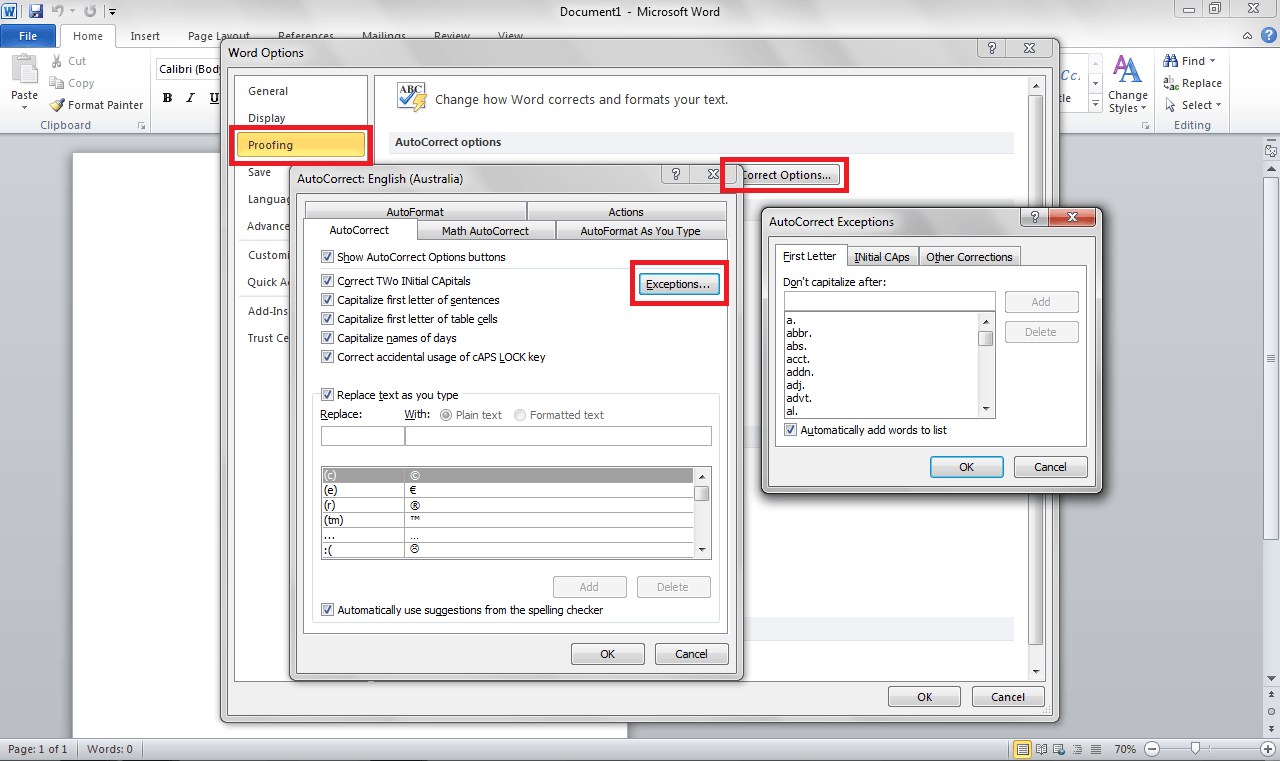Toggle Automatically add words to list
The width and height of the screenshot is (1280, 761).
point(792,430)
